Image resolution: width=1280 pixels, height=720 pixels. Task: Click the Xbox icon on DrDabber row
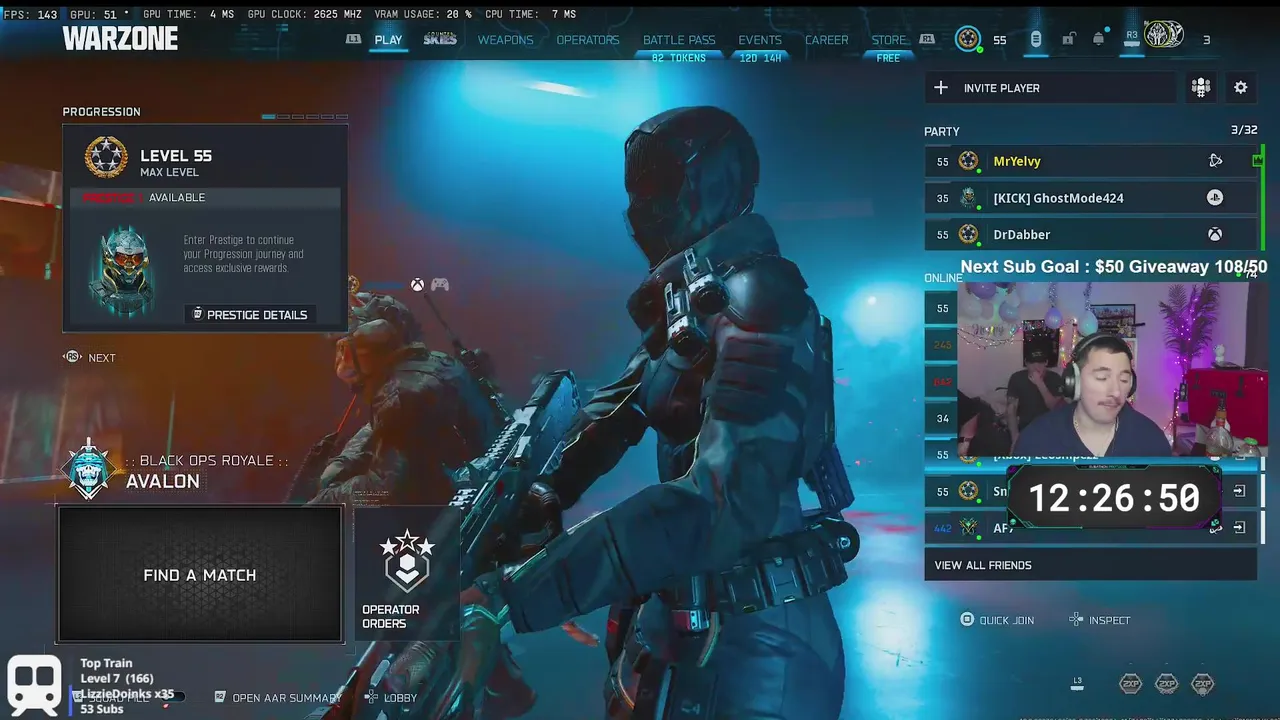tap(1215, 235)
